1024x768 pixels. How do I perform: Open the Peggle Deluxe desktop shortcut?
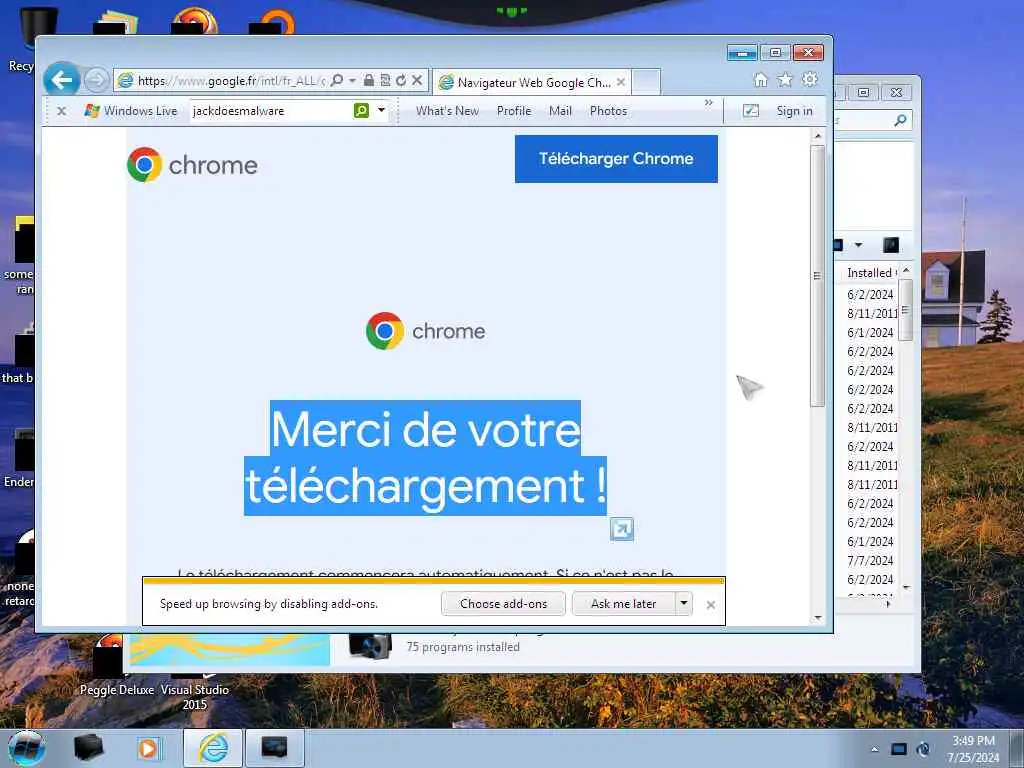pos(116,665)
